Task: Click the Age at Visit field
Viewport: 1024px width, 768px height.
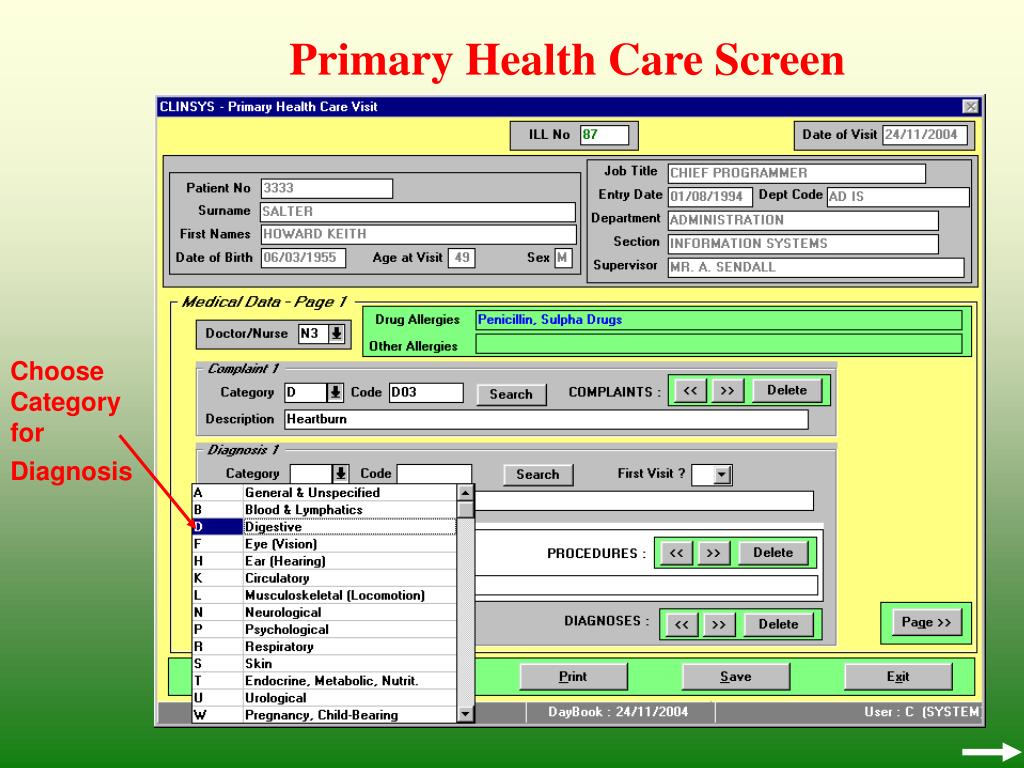Action: click(x=461, y=258)
